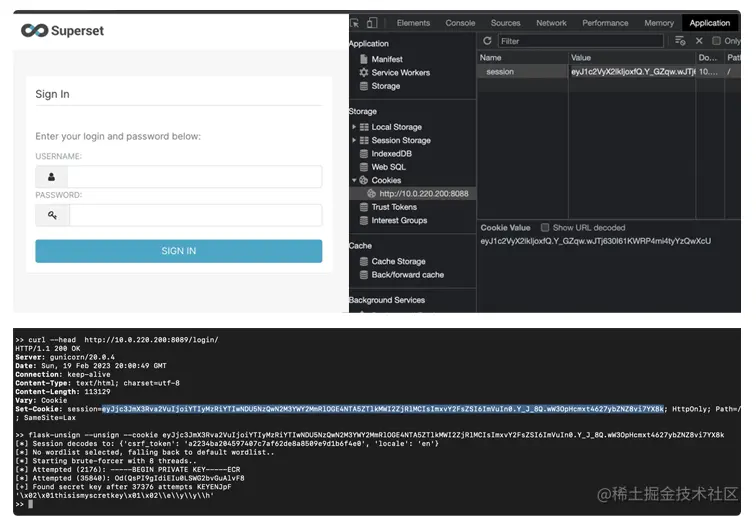The image size is (756, 520).
Task: Refresh cookies with the reload icon
Action: click(x=487, y=41)
